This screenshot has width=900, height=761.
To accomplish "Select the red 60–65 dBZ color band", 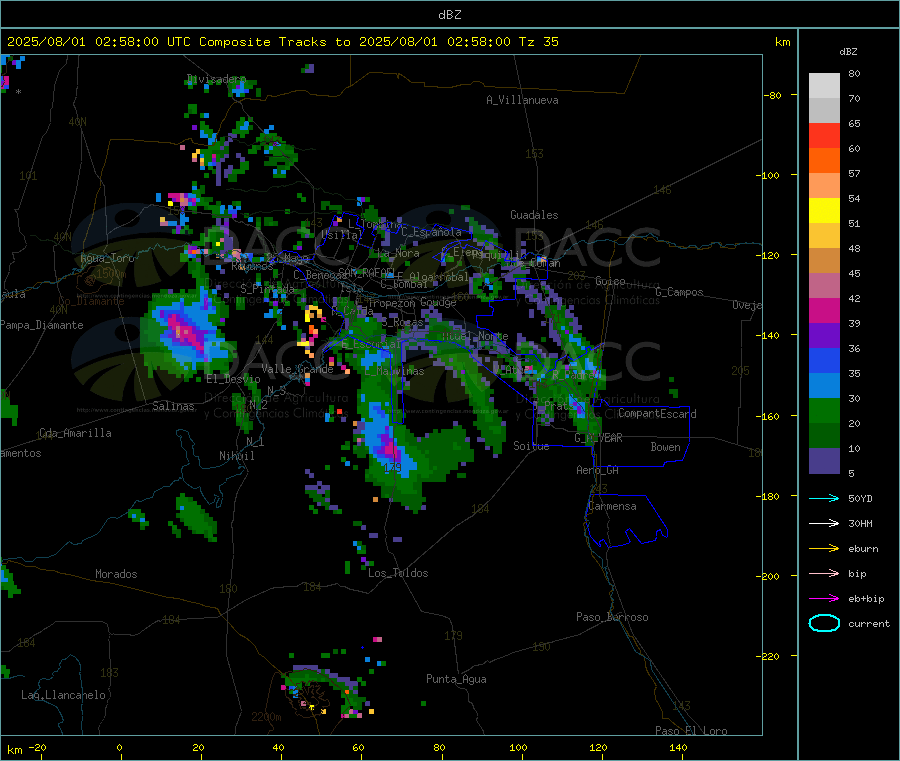I will pyautogui.click(x=824, y=135).
